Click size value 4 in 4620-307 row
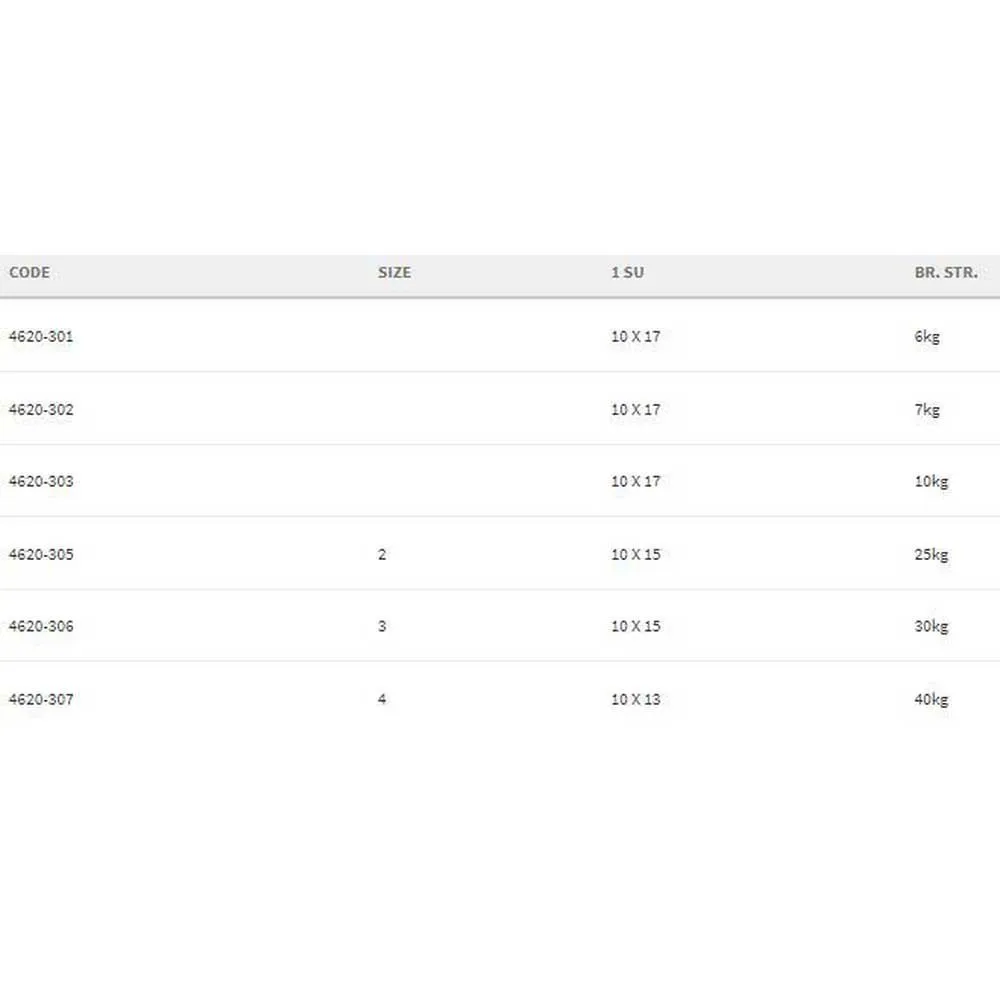 [x=382, y=699]
